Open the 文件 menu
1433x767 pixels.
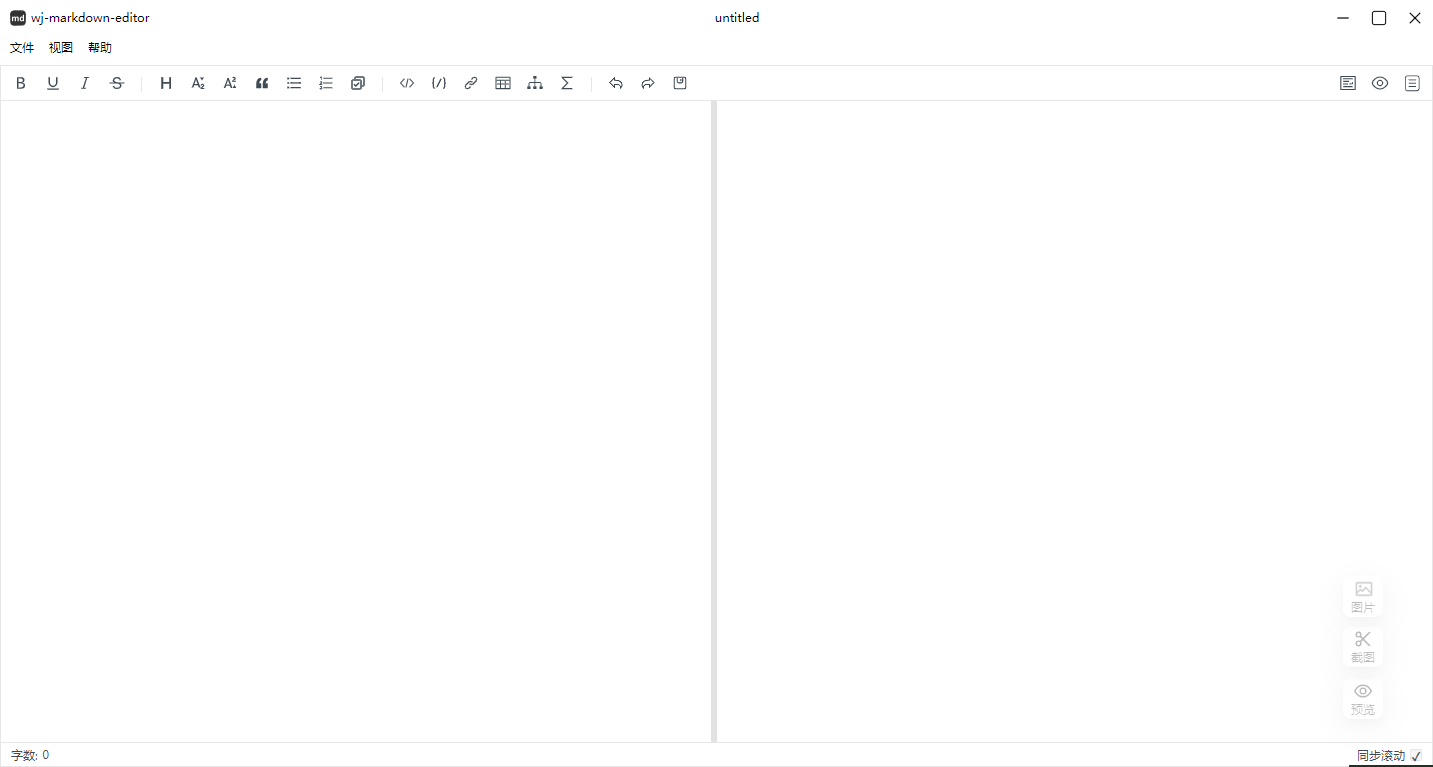pos(22,47)
